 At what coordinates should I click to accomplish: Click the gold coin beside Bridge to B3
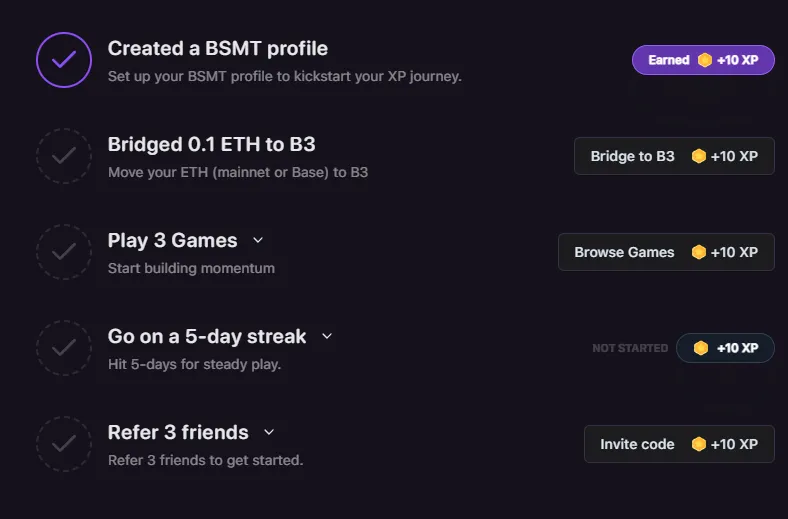[699, 156]
